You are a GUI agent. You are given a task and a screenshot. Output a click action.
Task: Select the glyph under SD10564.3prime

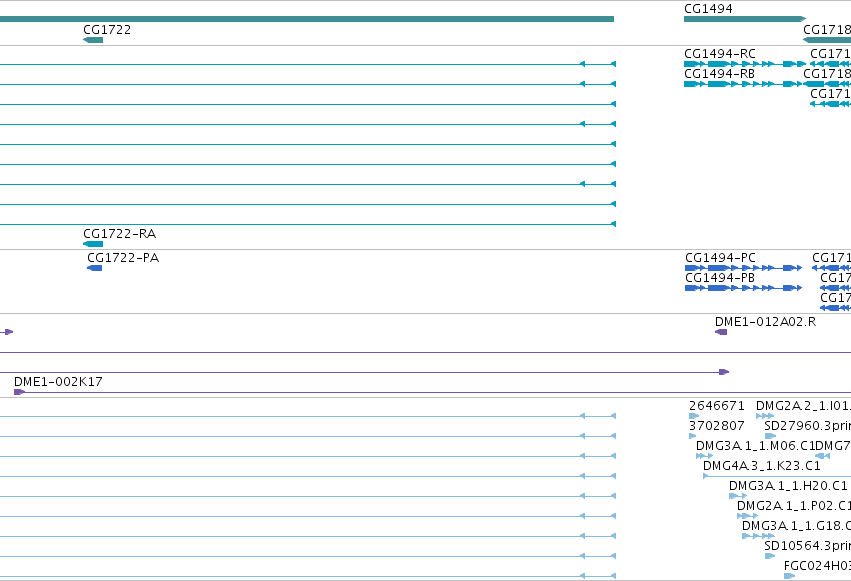point(770,556)
